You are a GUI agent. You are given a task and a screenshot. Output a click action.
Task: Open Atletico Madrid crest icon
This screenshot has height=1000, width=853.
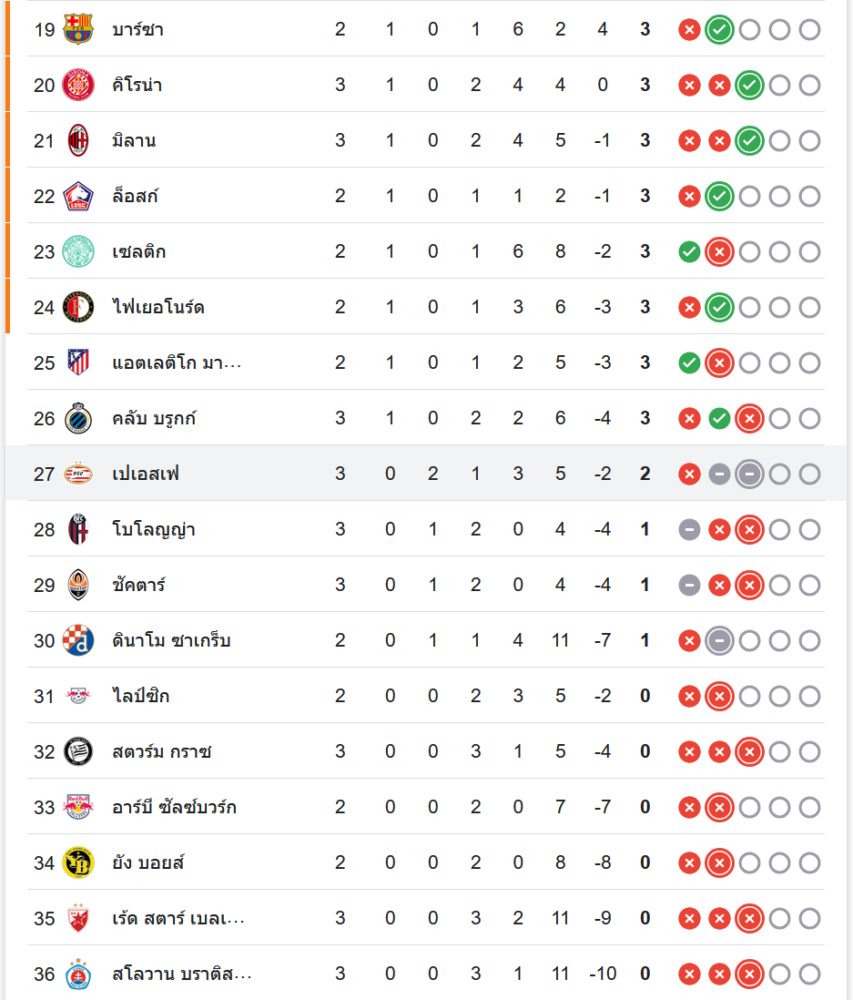tap(77, 363)
